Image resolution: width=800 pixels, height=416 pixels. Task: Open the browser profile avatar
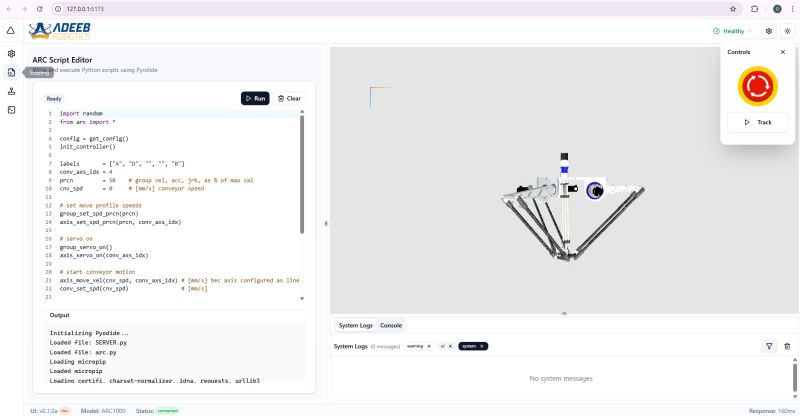click(x=777, y=9)
